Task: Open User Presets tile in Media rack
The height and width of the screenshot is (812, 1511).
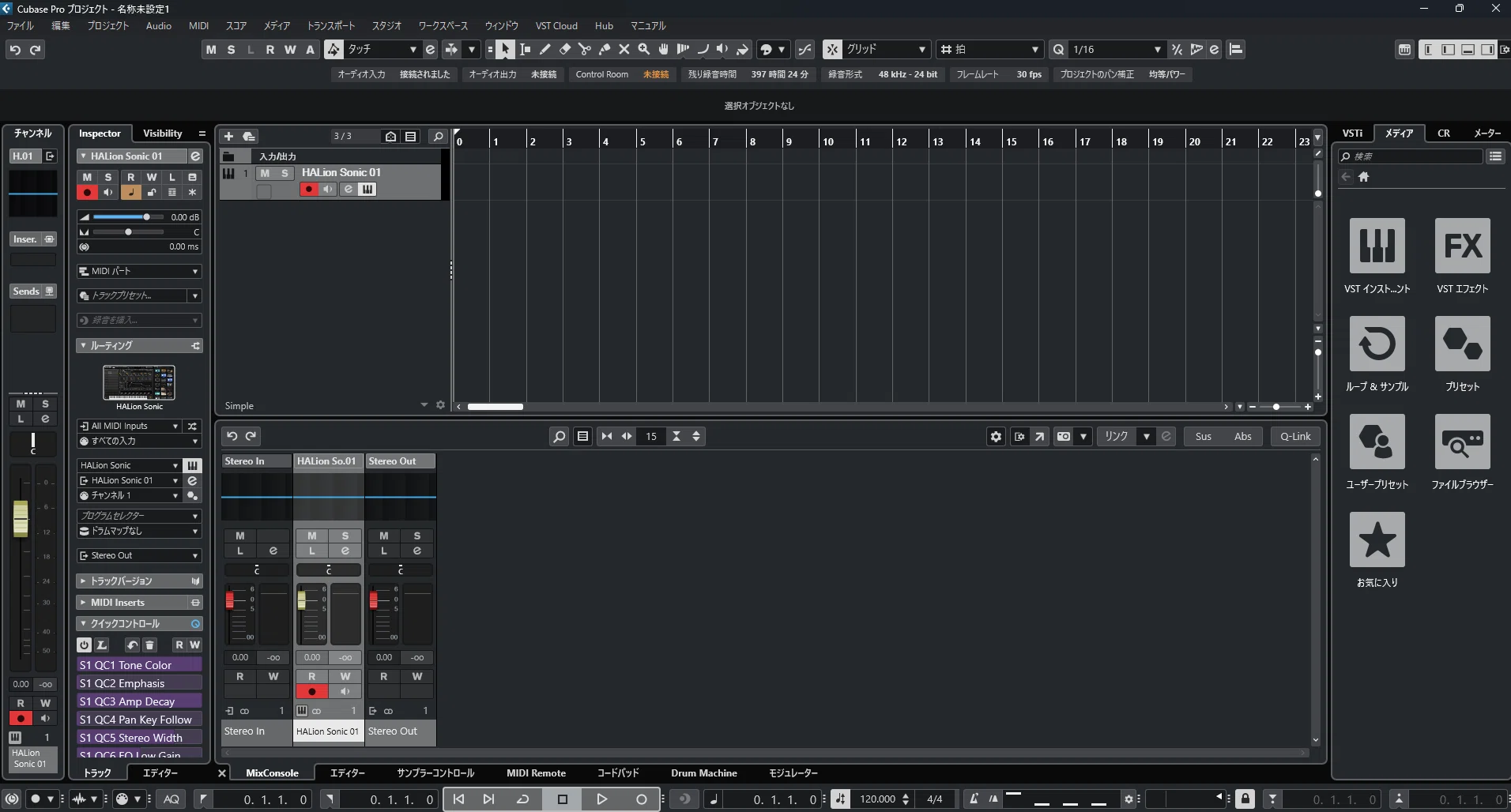Action: [1377, 442]
